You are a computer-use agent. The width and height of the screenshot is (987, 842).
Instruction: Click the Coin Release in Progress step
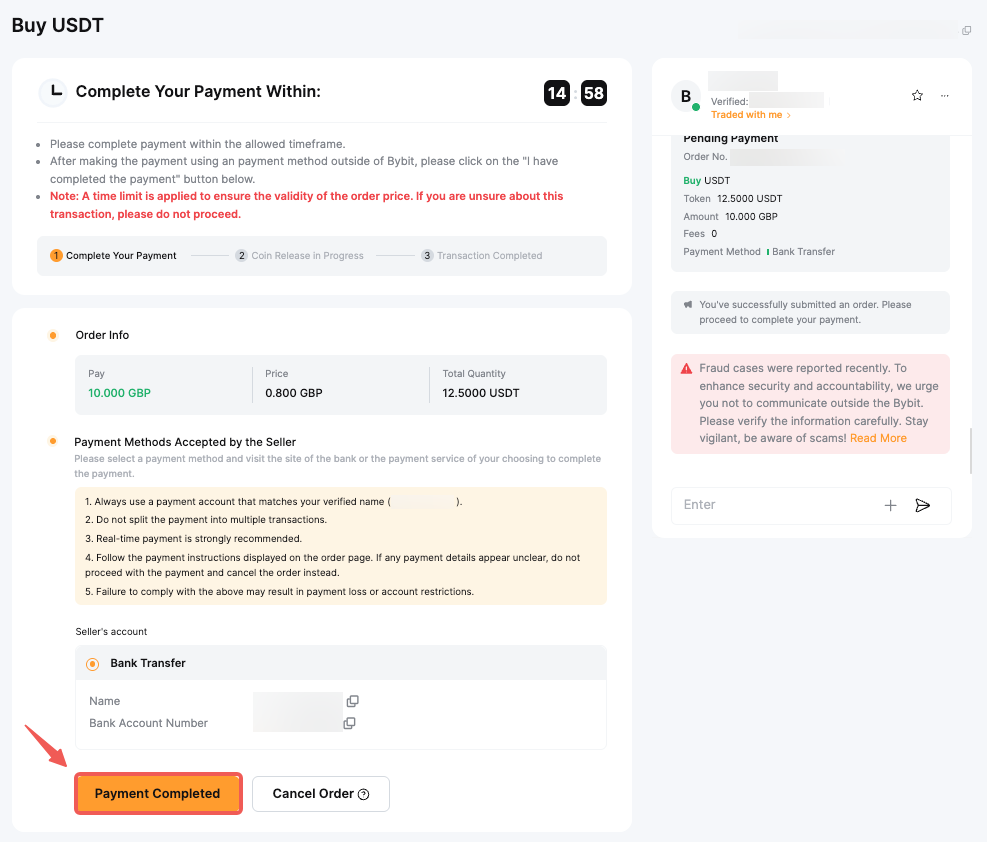pyautogui.click(x=300, y=256)
